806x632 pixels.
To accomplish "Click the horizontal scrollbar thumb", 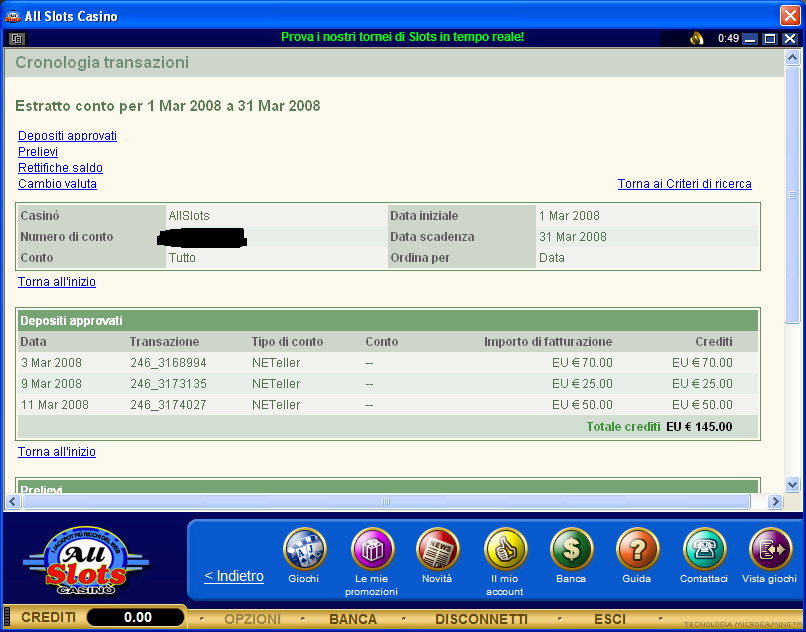I will point(386,501).
